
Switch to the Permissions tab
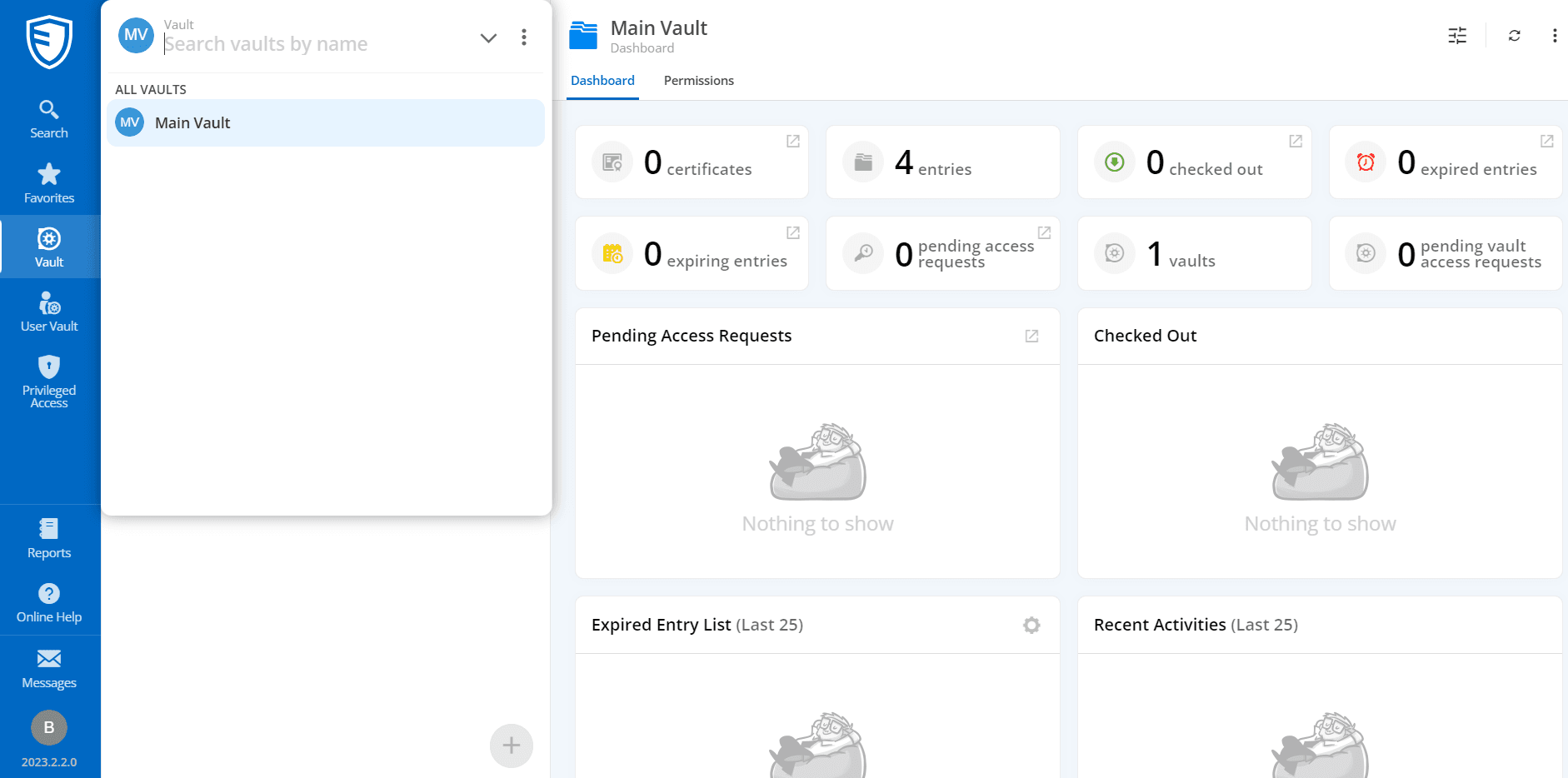tap(698, 81)
